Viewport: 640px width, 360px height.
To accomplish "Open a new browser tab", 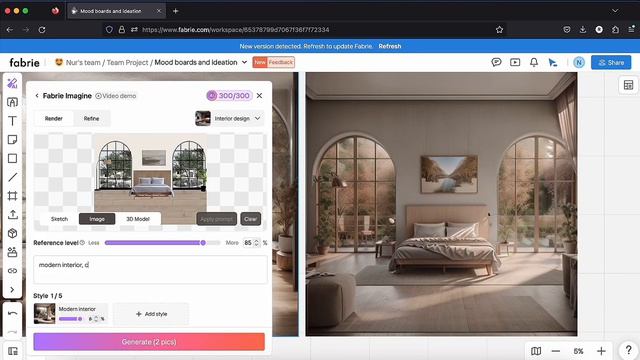I will [176, 11].
